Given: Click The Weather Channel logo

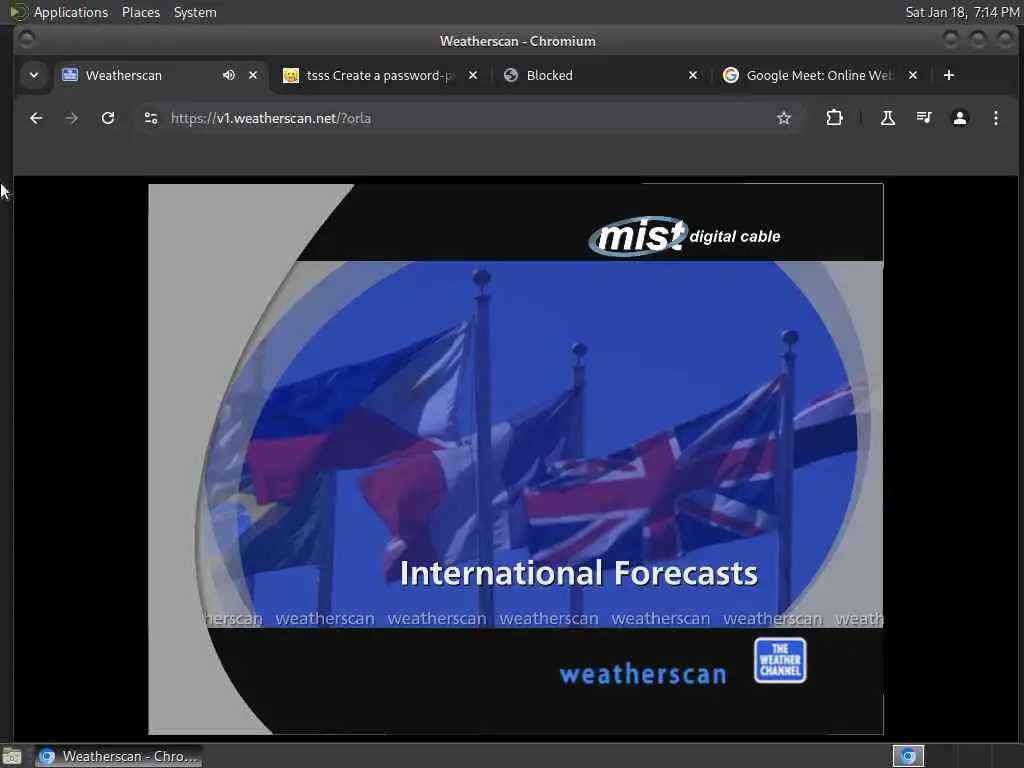Looking at the screenshot, I should tap(780, 660).
